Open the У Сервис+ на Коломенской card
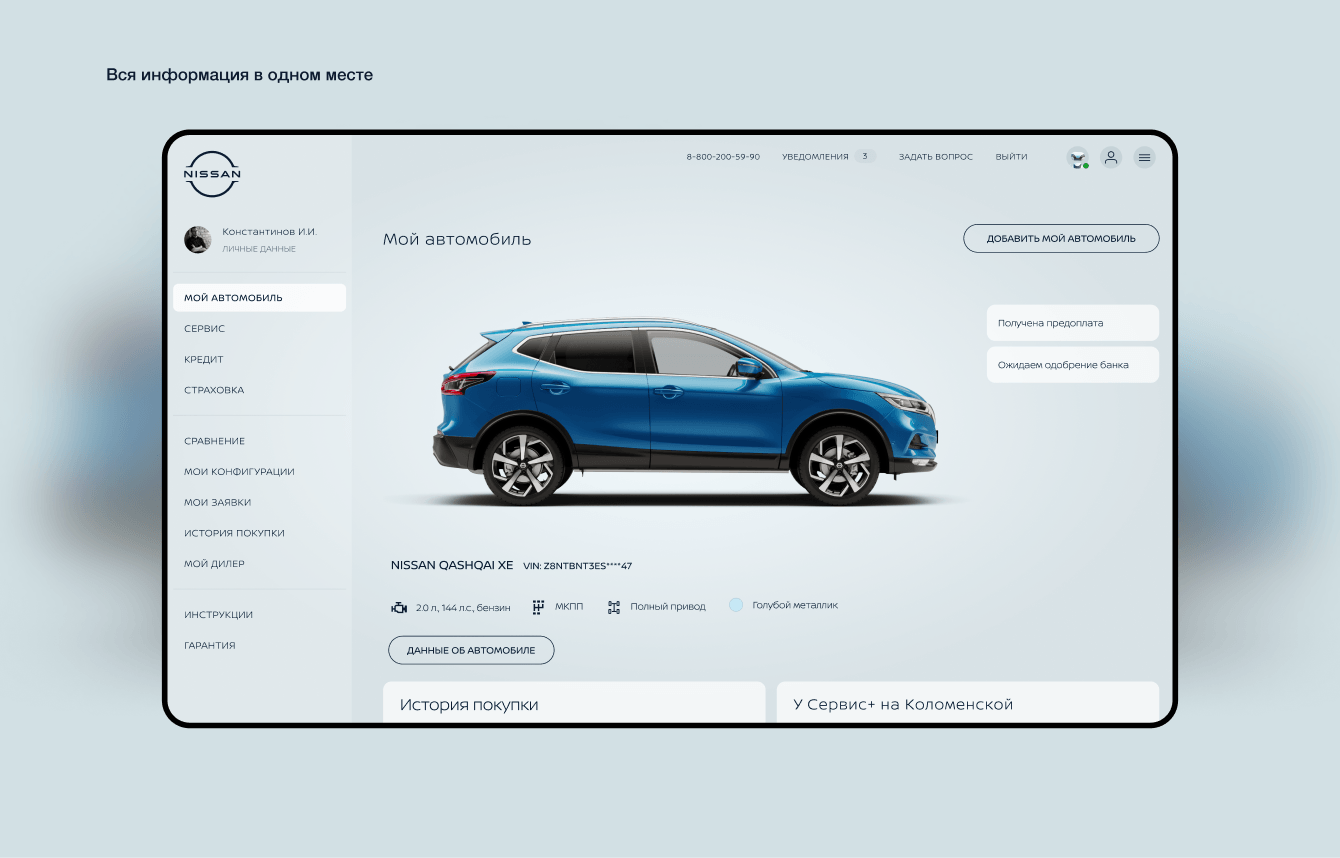The width and height of the screenshot is (1340, 858). [x=968, y=702]
